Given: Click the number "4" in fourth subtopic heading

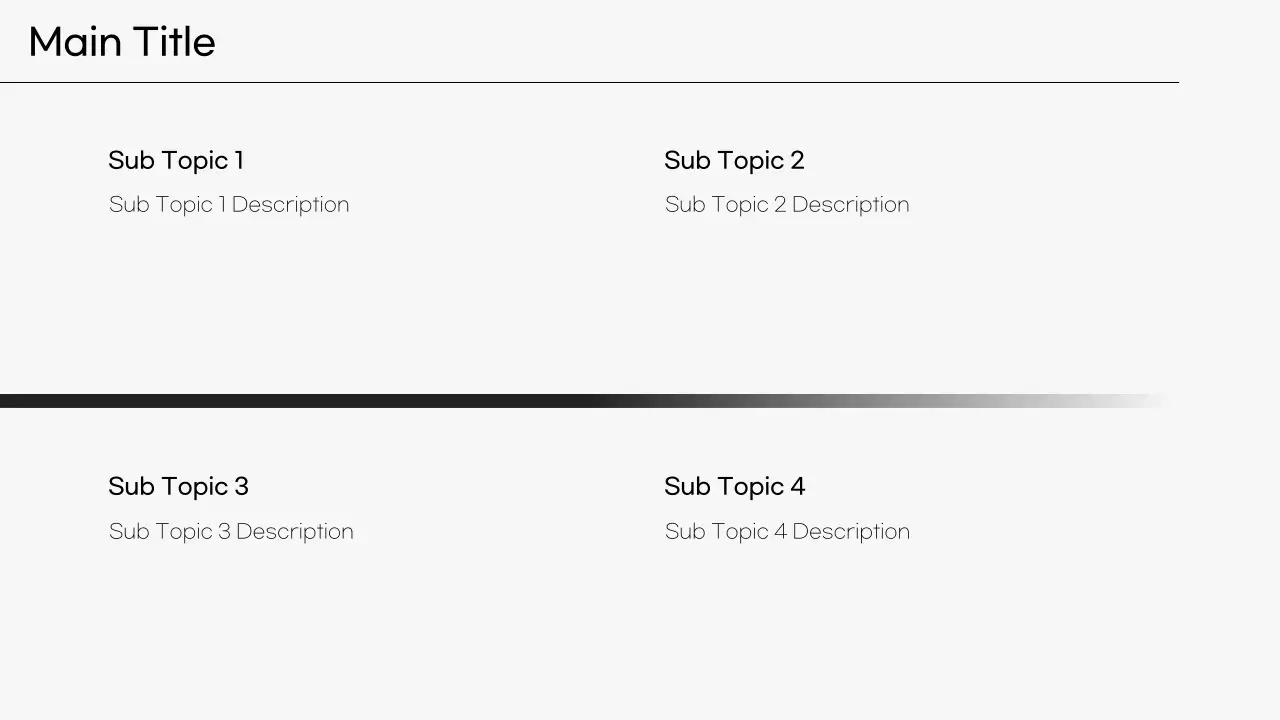Looking at the screenshot, I should coord(797,487).
